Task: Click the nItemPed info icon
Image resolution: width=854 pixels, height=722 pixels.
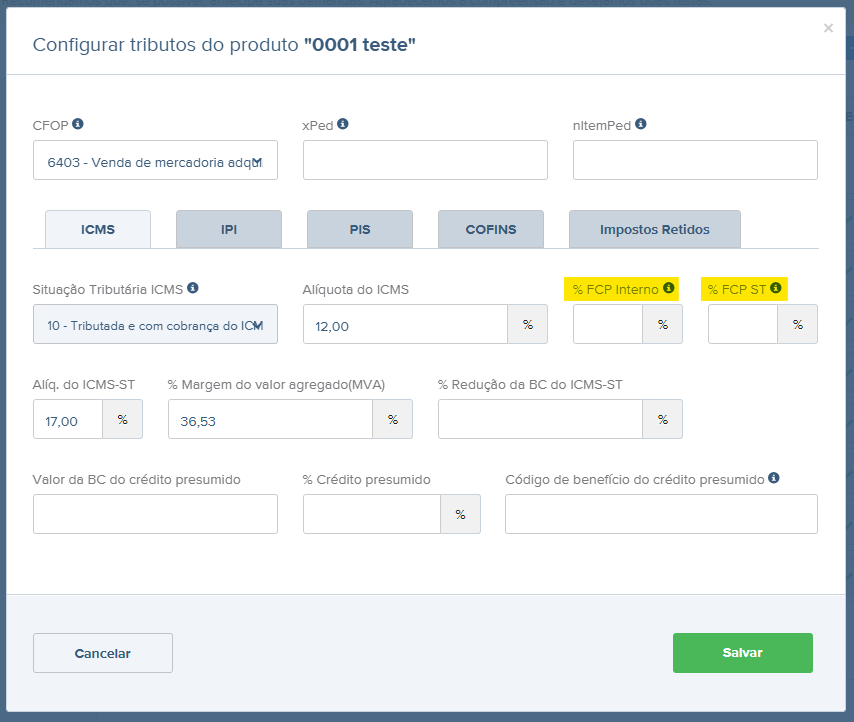Action: [641, 125]
